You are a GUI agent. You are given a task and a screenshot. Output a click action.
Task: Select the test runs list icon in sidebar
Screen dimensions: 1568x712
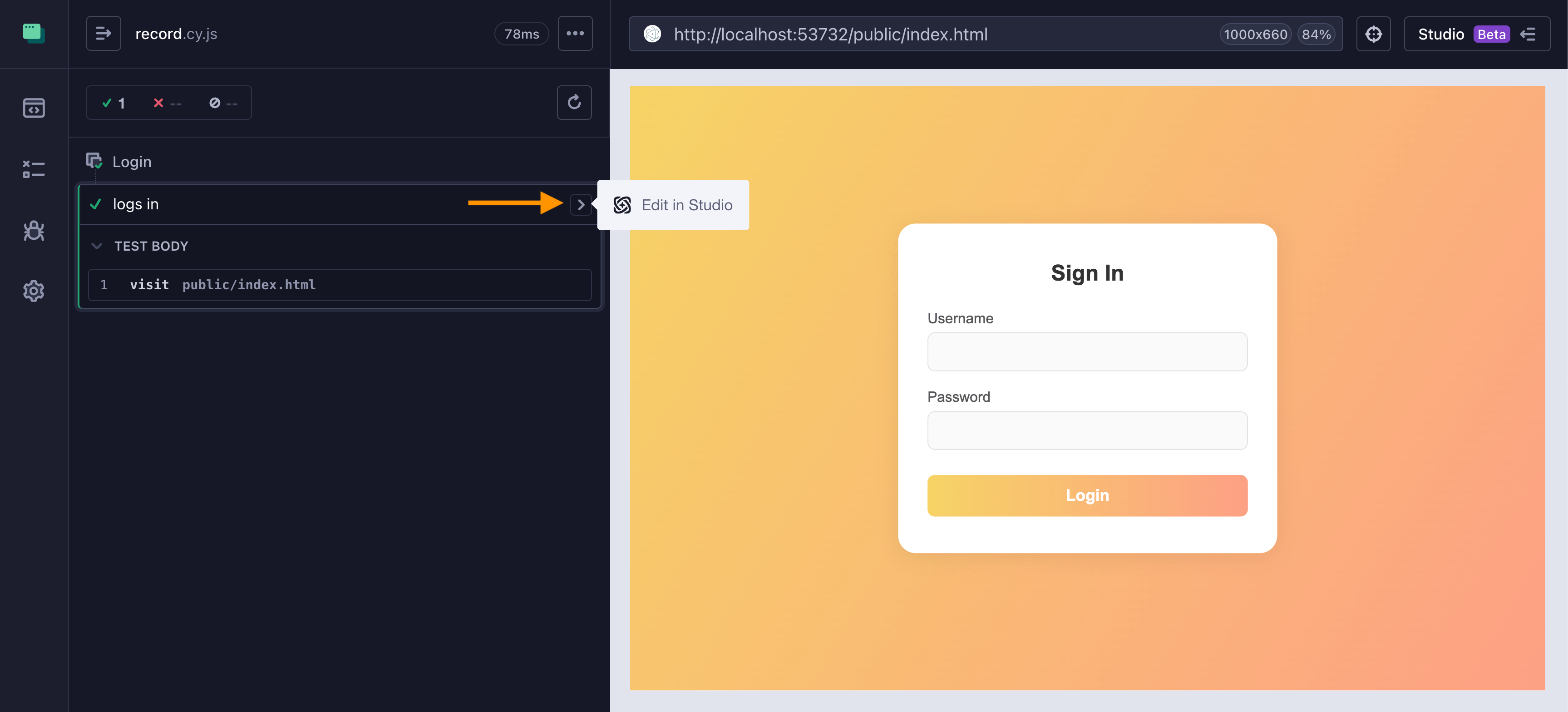[34, 169]
